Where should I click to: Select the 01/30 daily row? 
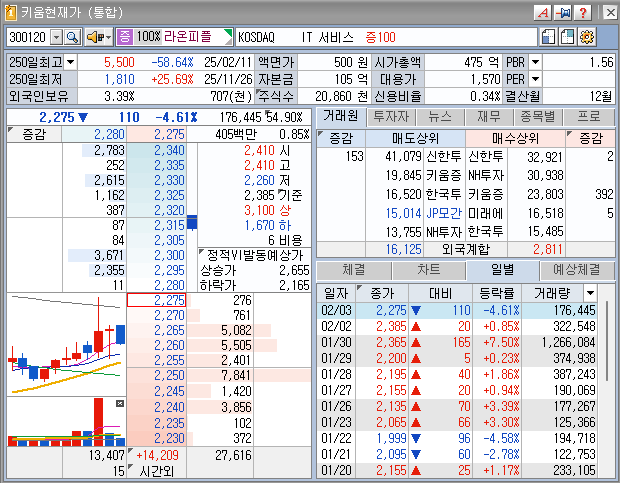click(458, 342)
